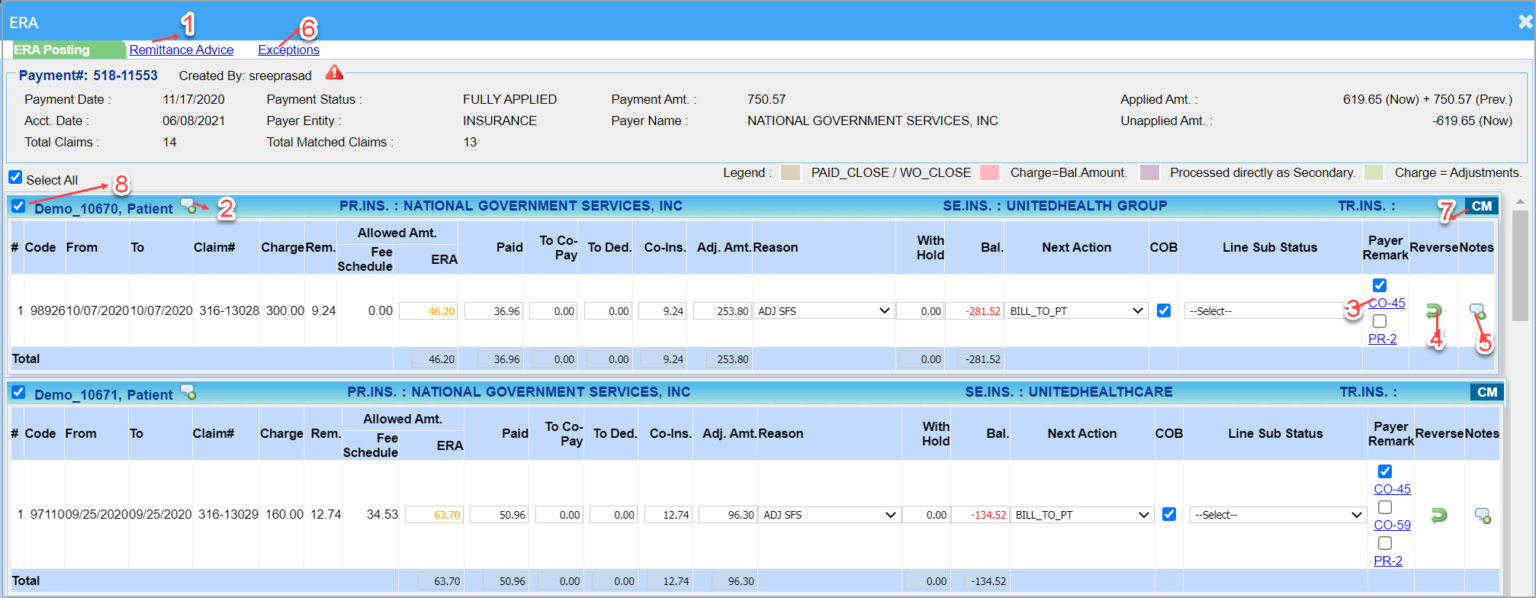The height and width of the screenshot is (598, 1536).
Task: Toggle the Select All checkbox
Action: (15, 177)
